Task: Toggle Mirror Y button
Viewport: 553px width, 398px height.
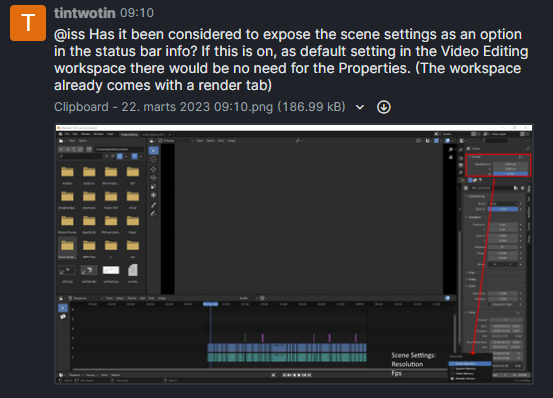Action: 510,264
